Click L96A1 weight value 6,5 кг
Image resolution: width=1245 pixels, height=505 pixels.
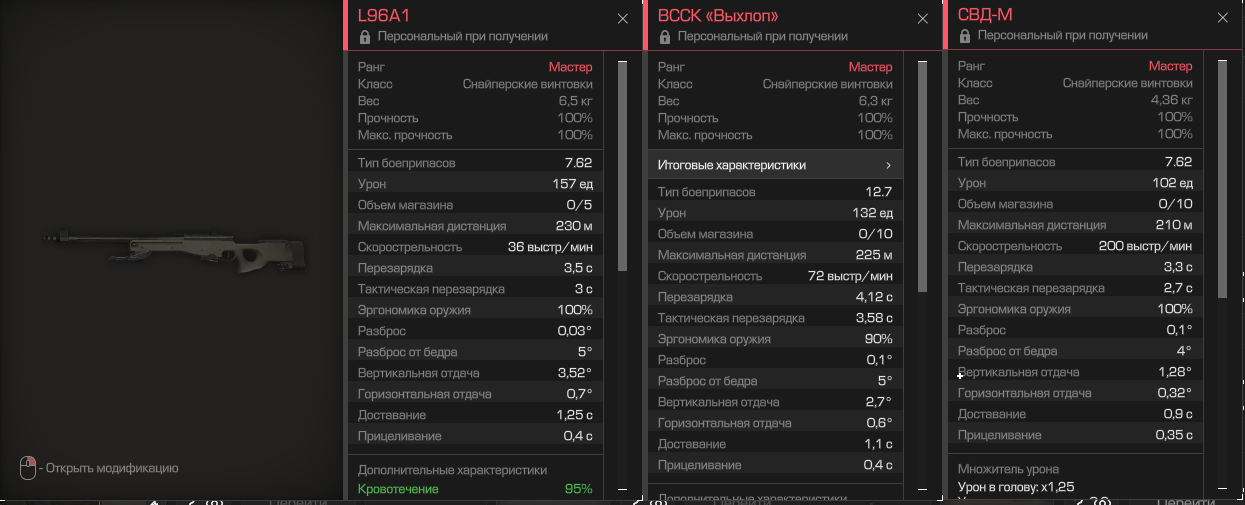(x=575, y=101)
